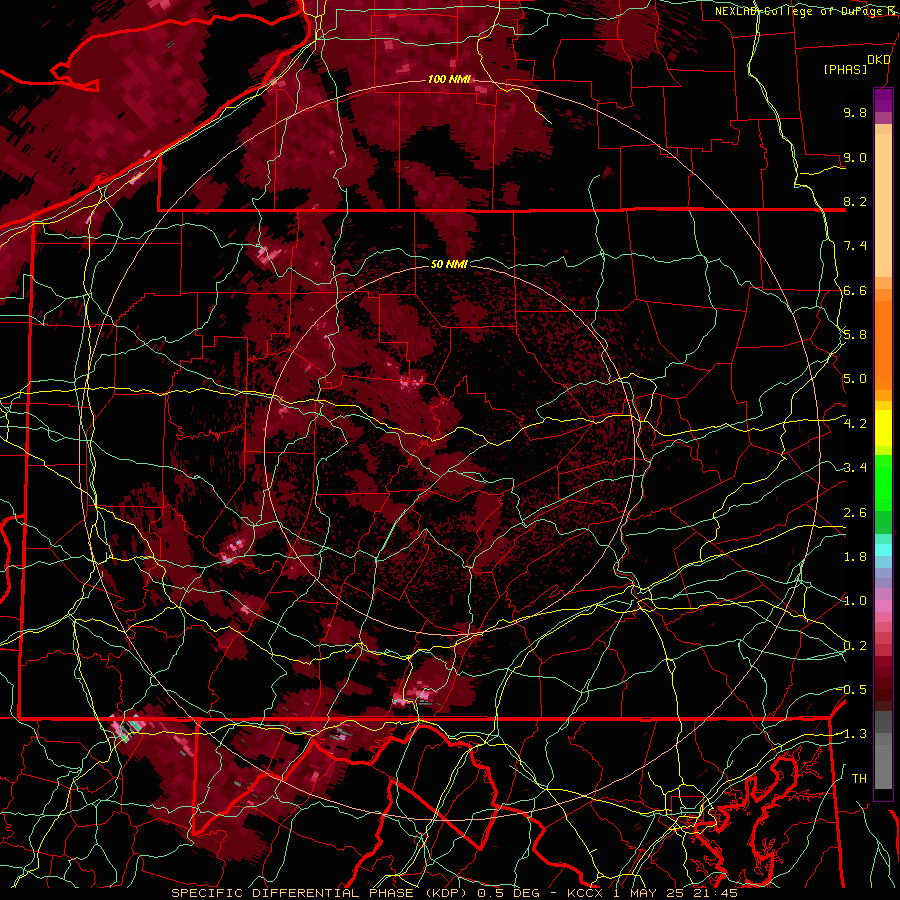
Task: Select the 1.0 value on the color scale
Action: (x=855, y=601)
